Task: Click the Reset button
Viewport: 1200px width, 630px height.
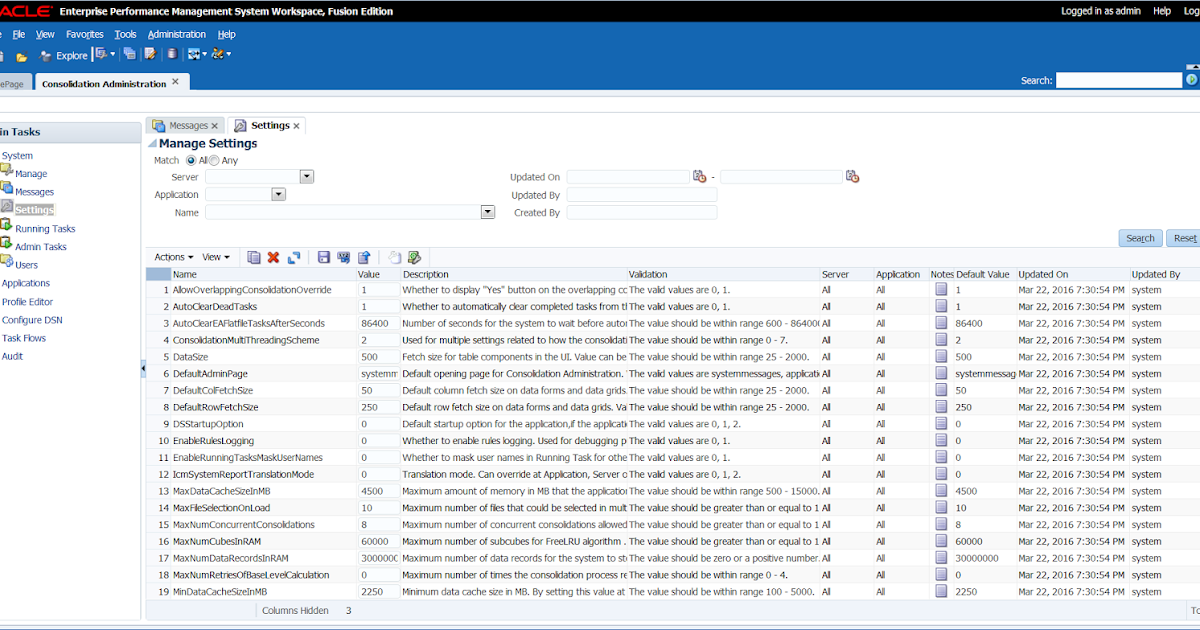Action: (1184, 238)
